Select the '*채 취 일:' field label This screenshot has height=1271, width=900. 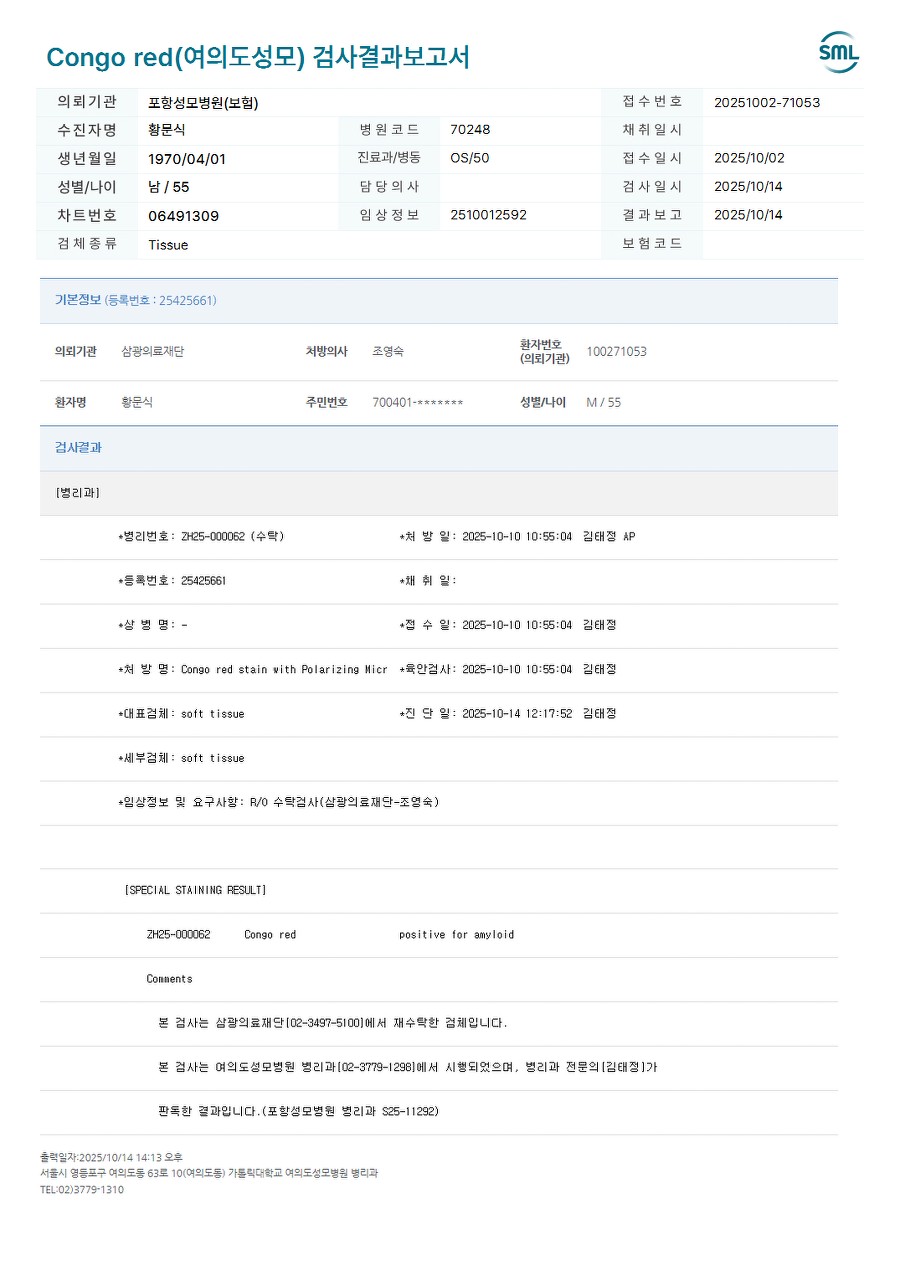tap(428, 581)
